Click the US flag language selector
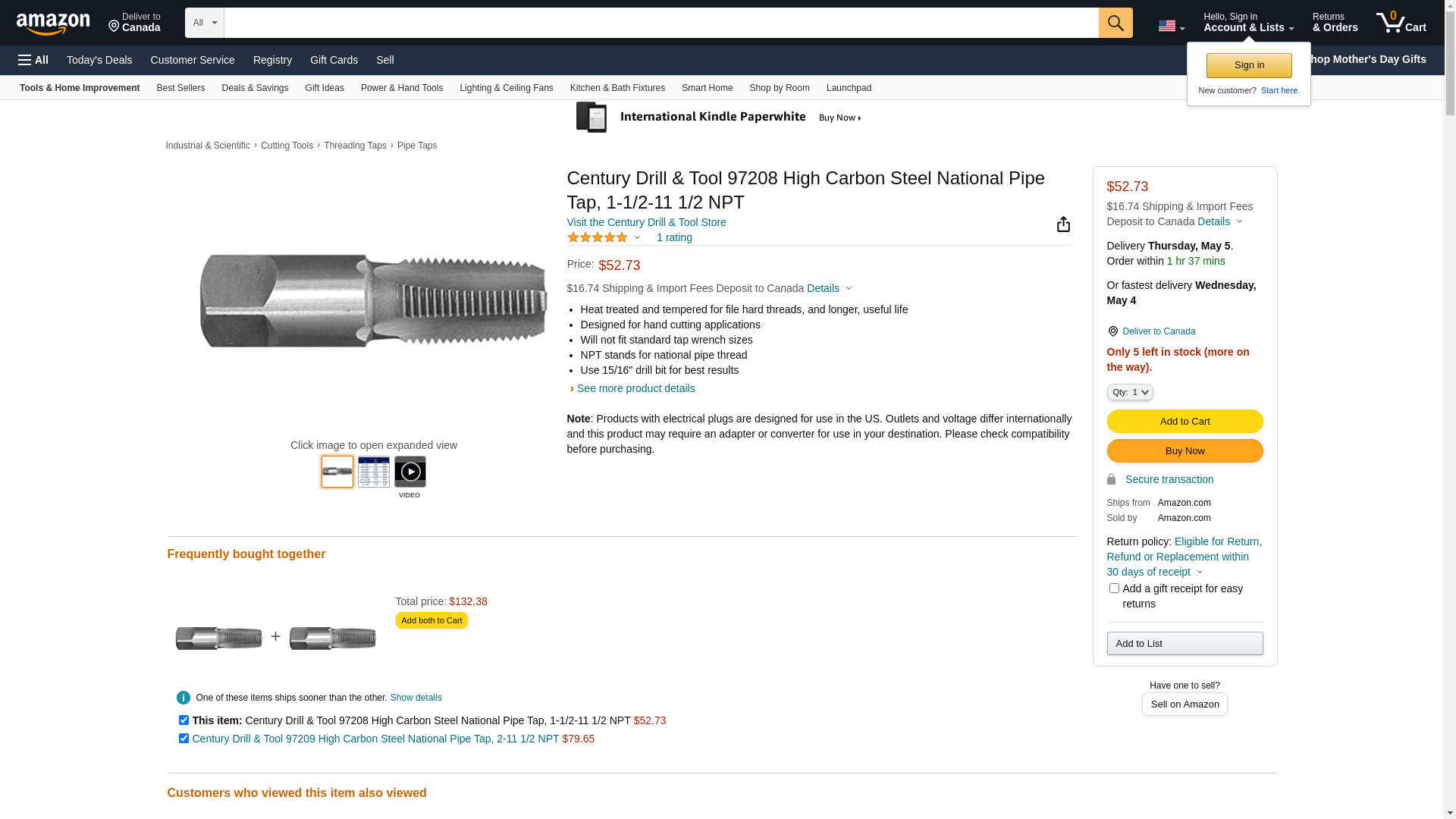This screenshot has width=1456, height=819. point(1170,26)
